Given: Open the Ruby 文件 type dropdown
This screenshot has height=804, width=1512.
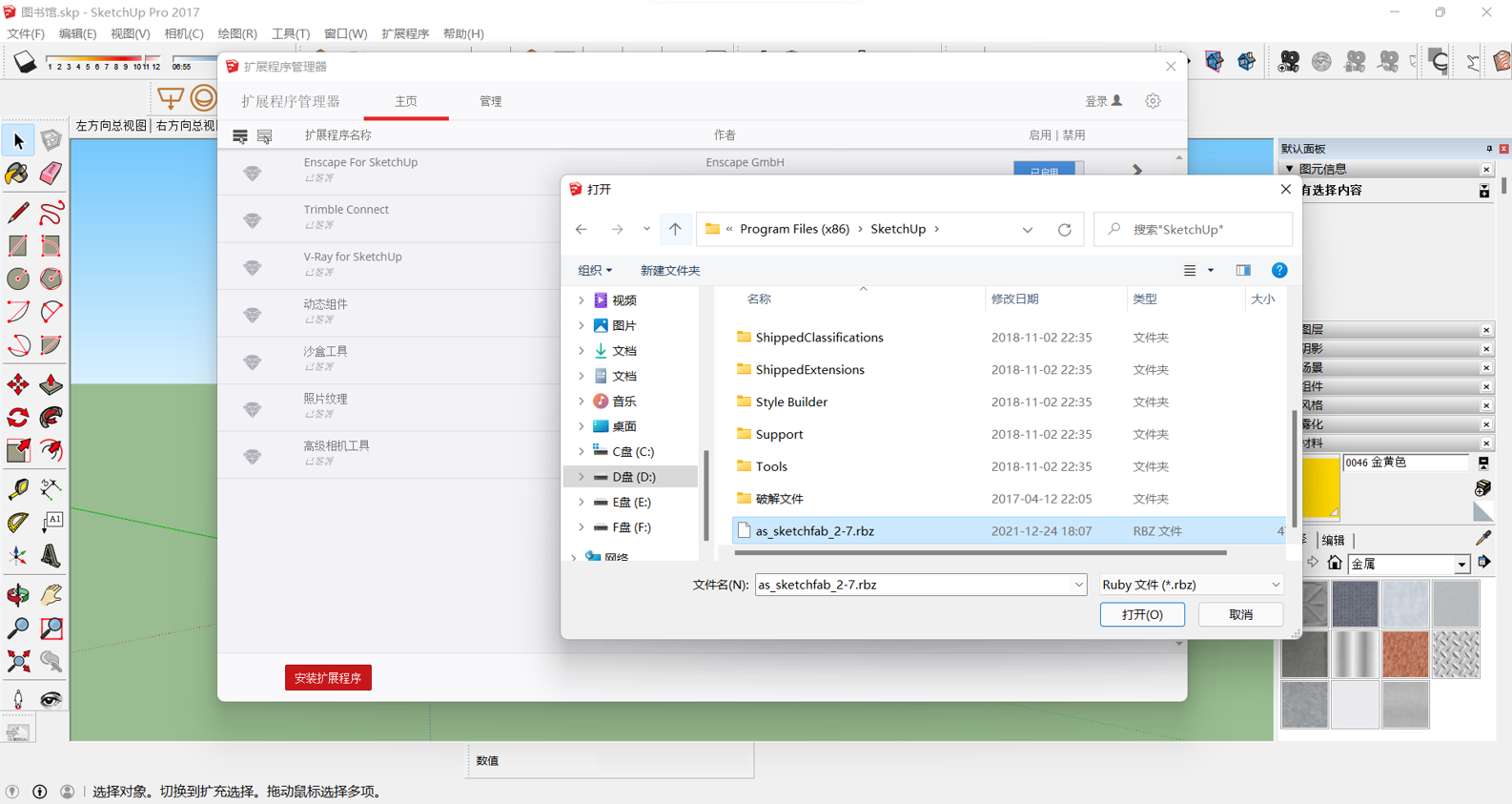Looking at the screenshot, I should [x=1190, y=585].
